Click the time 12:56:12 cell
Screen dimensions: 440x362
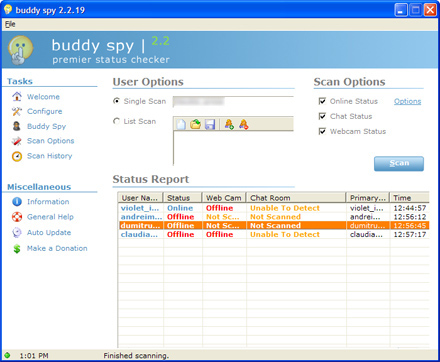point(410,217)
